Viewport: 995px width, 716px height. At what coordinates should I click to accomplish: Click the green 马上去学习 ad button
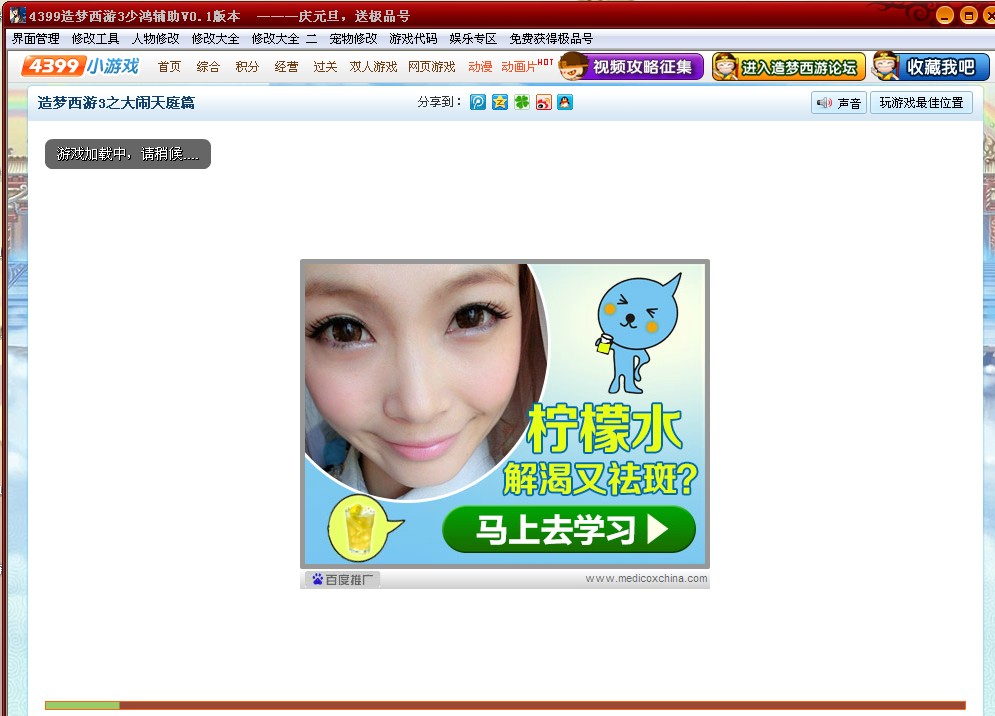(x=569, y=529)
